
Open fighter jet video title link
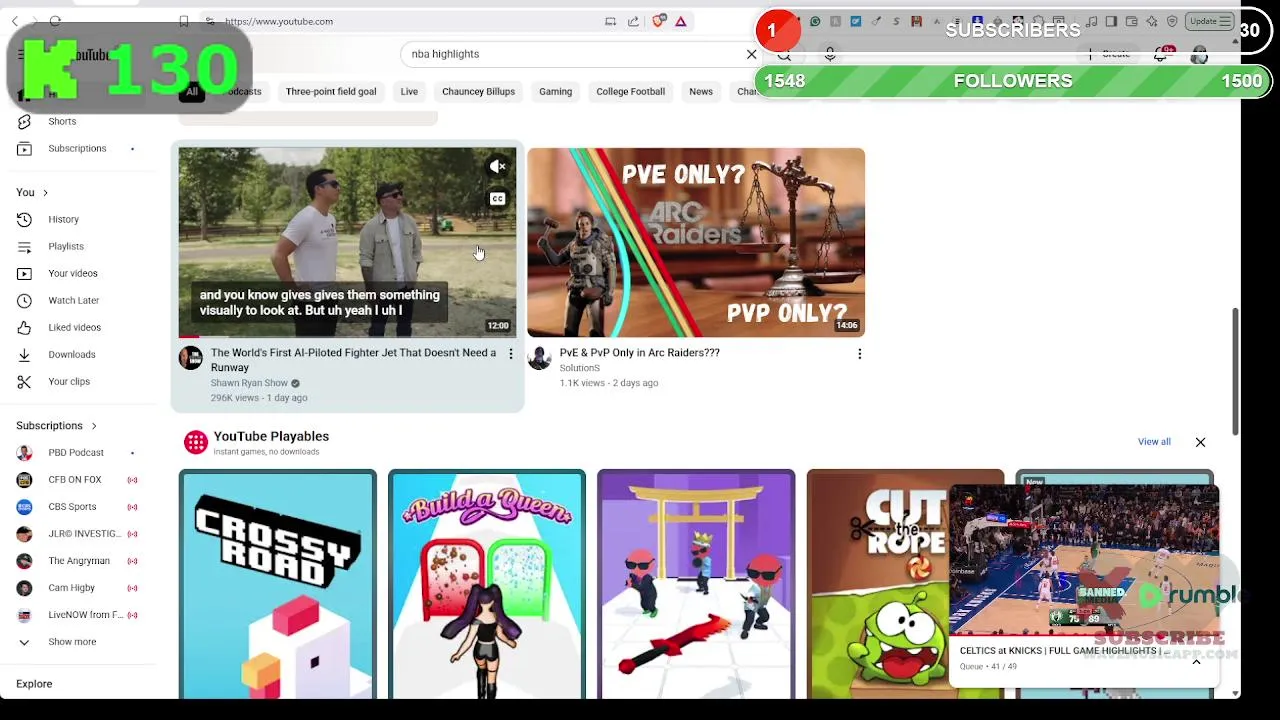pos(353,360)
